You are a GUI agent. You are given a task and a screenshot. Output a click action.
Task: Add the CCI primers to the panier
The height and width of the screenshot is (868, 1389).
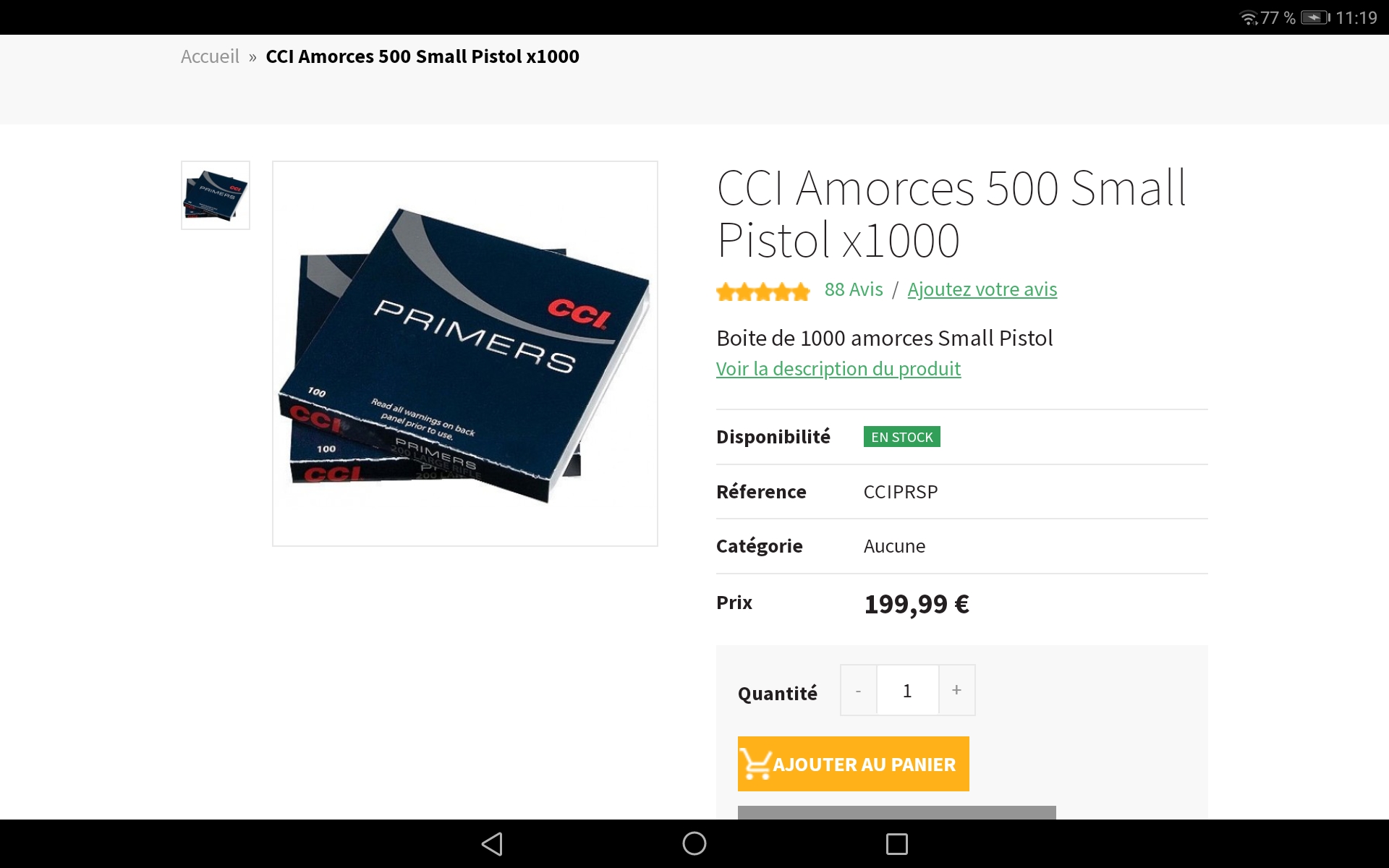pyautogui.click(x=854, y=764)
